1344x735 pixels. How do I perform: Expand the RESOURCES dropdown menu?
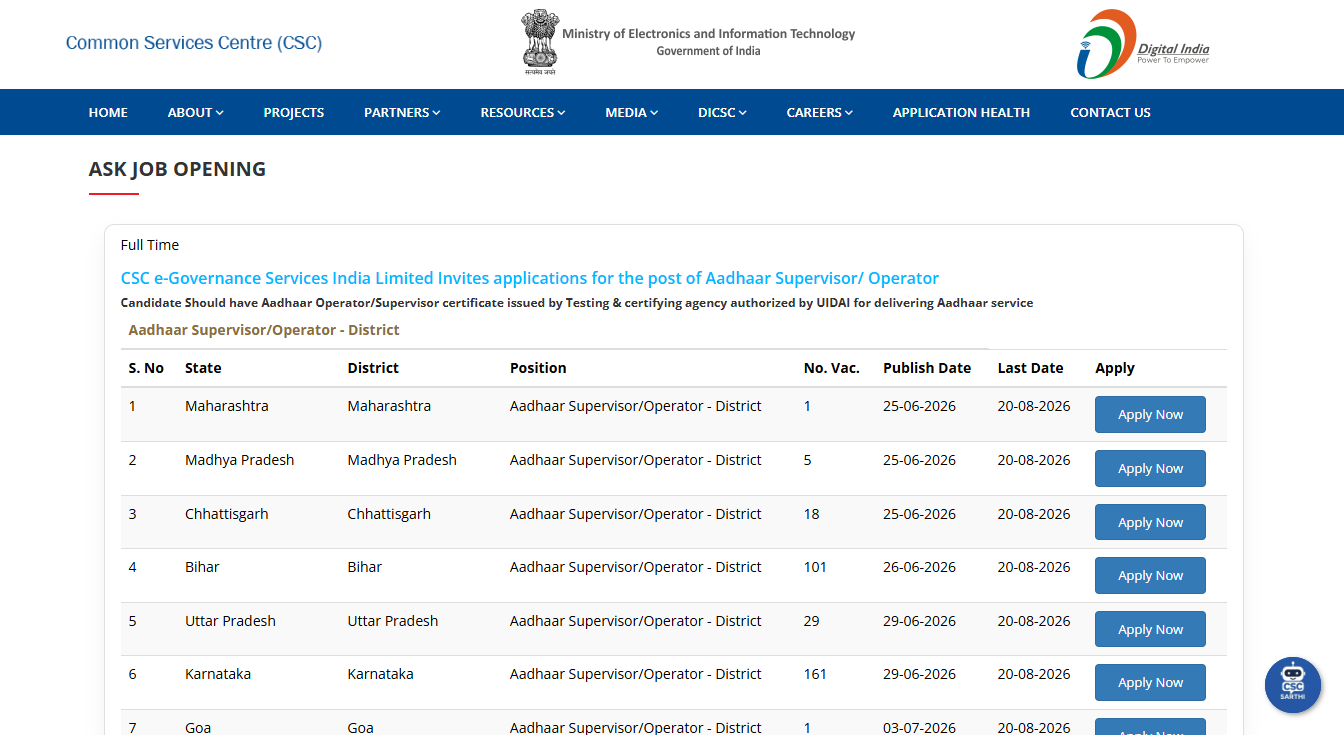[x=523, y=113]
